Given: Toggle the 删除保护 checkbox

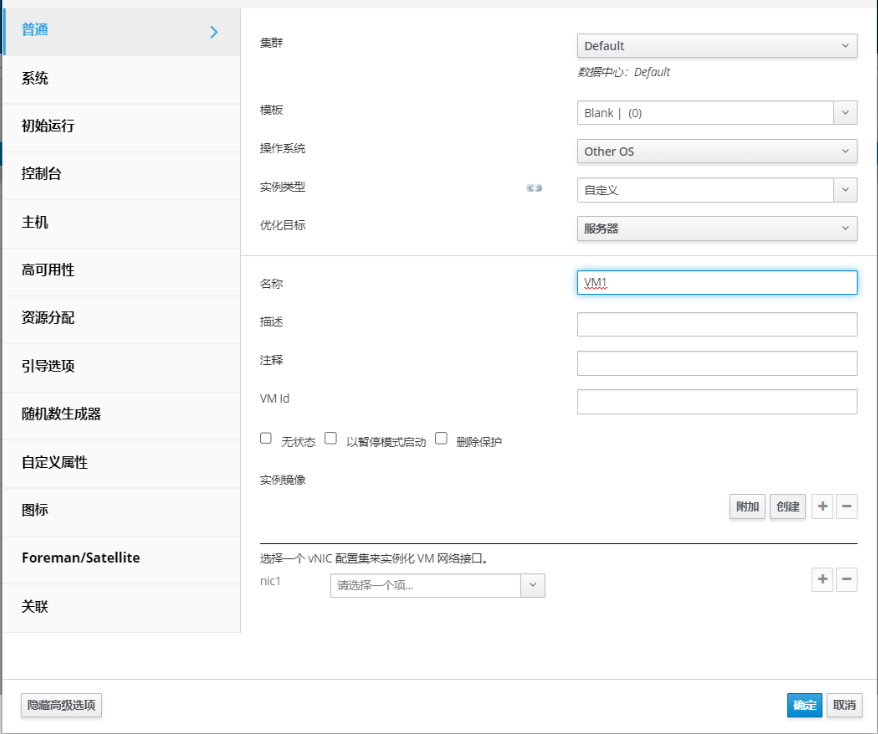Looking at the screenshot, I should coord(441,438).
